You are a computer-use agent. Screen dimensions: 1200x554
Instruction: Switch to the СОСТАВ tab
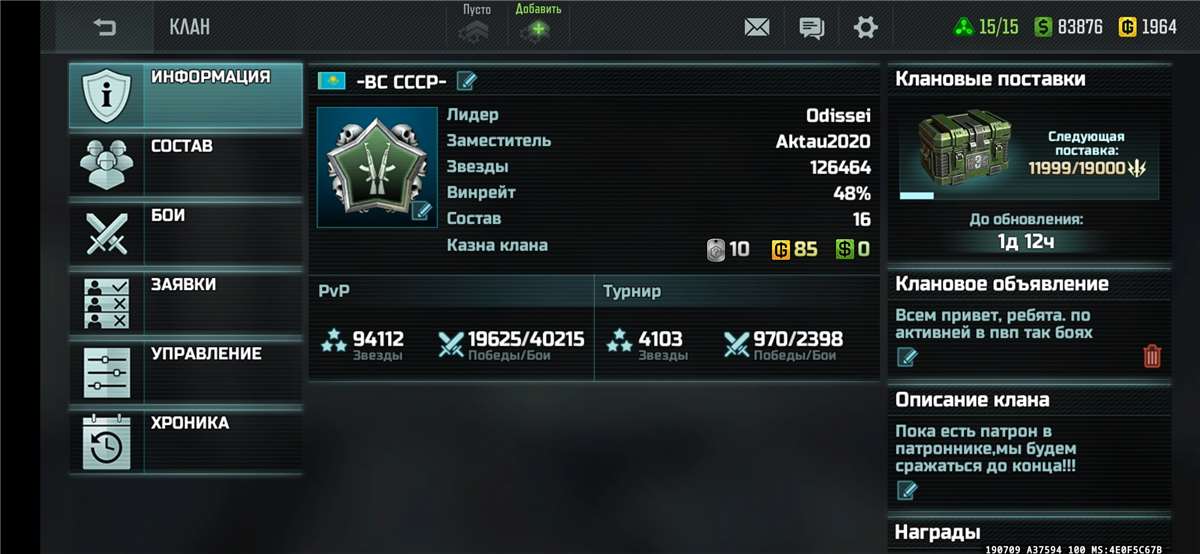[x=186, y=165]
